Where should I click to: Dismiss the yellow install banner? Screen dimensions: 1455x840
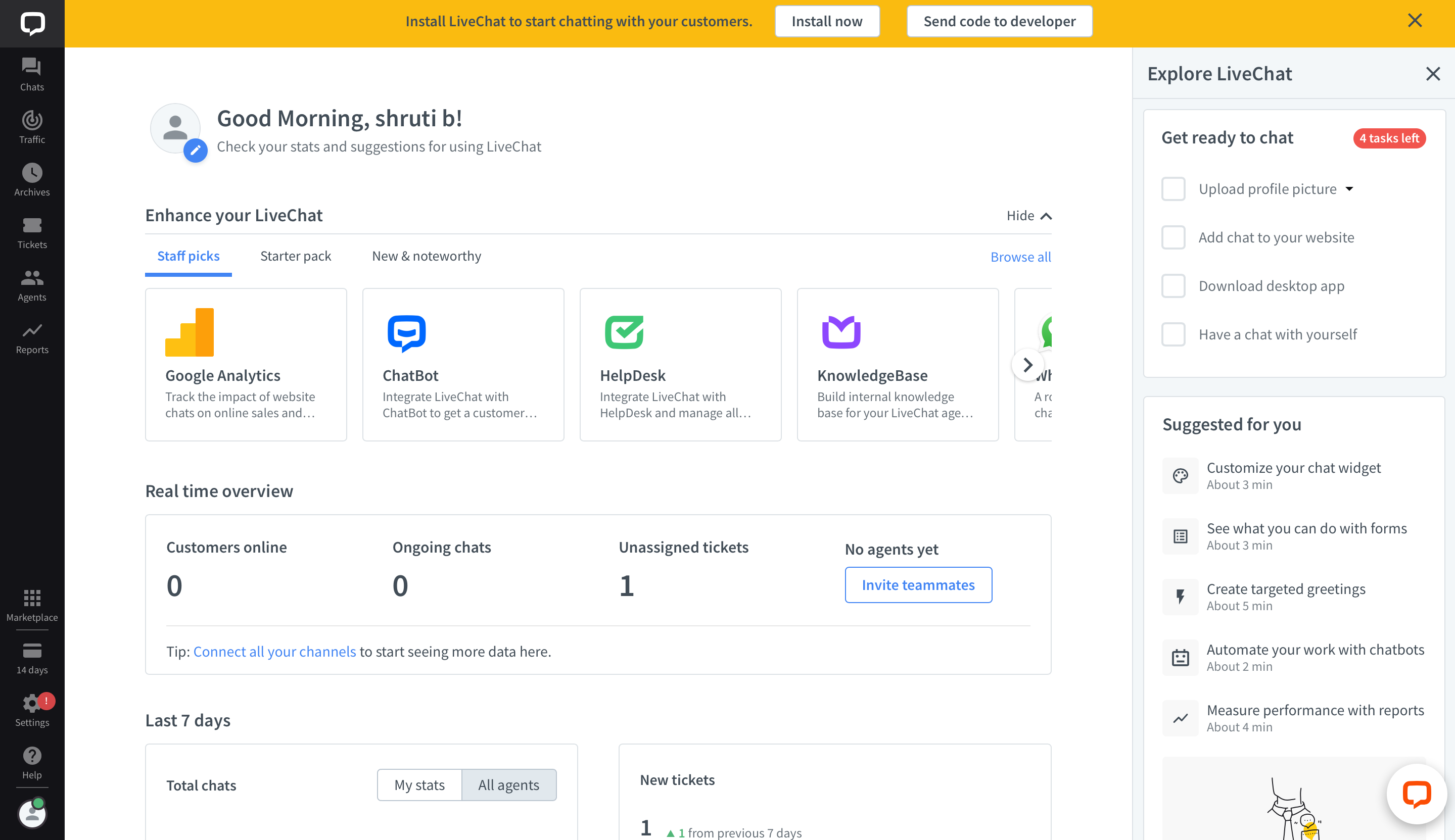coord(1415,21)
